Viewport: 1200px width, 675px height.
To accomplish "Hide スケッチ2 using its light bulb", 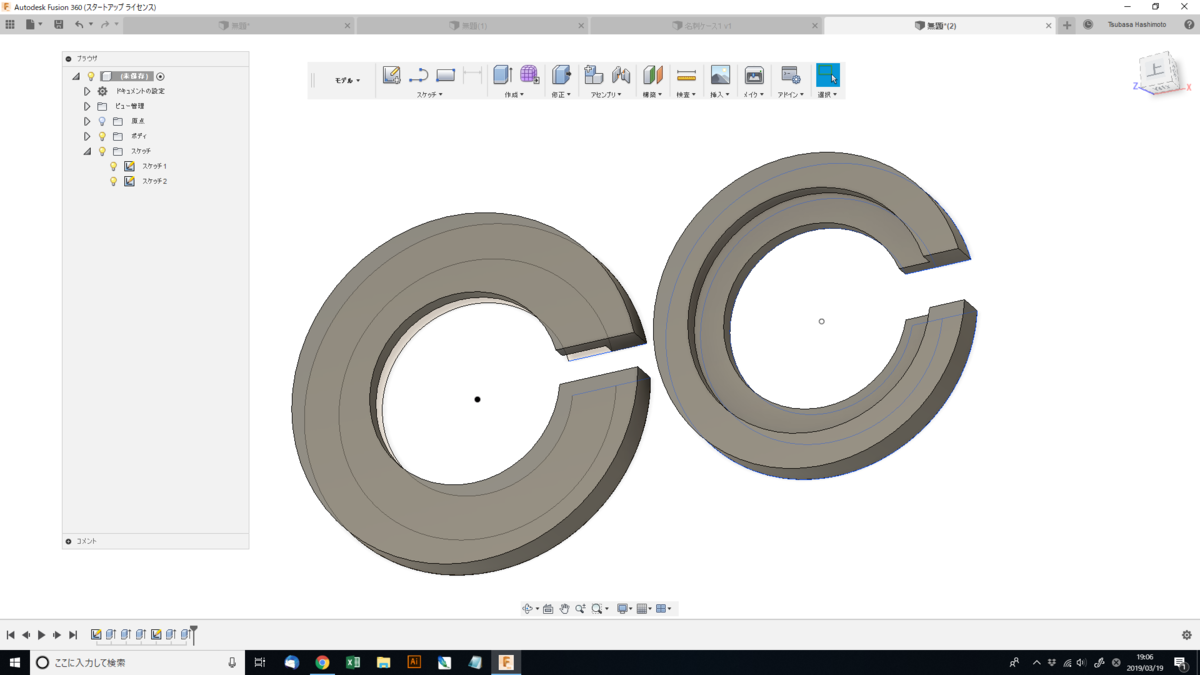I will [x=114, y=181].
